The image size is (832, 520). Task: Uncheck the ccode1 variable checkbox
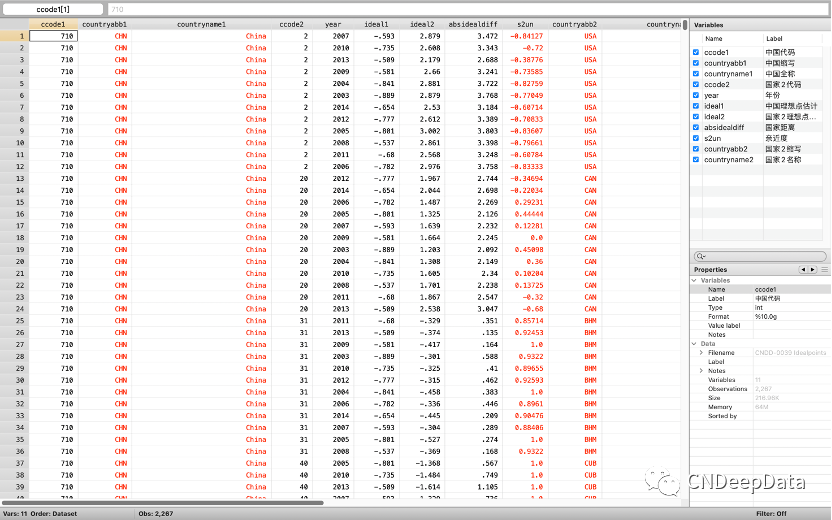click(x=696, y=52)
